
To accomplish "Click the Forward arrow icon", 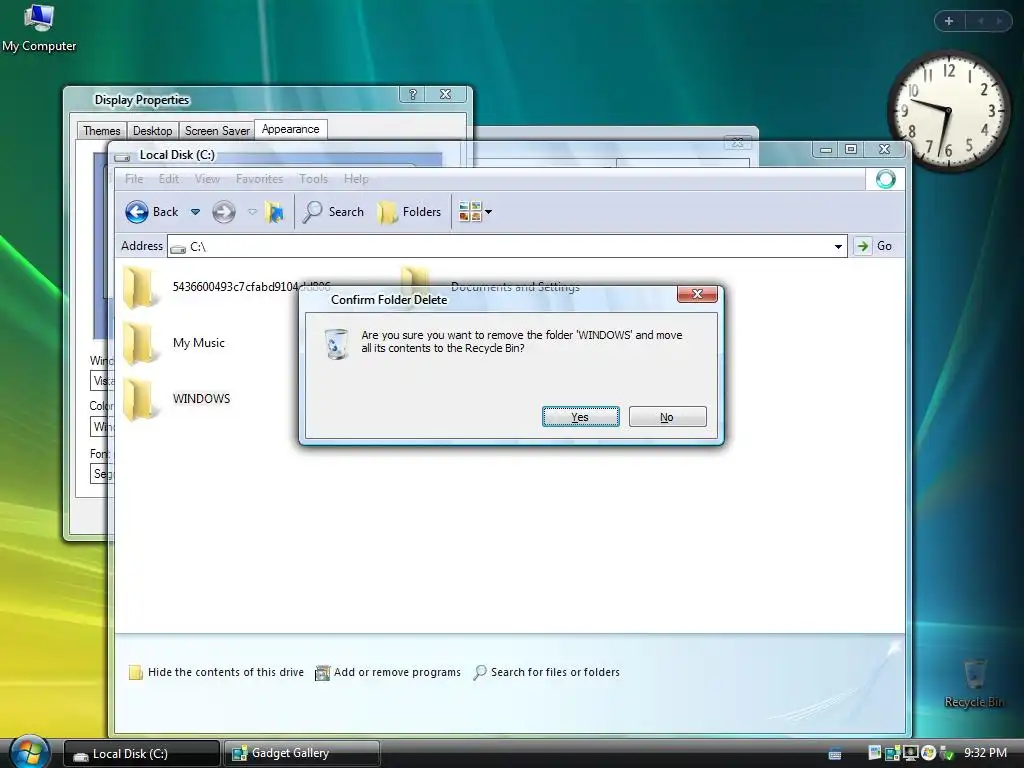I will (223, 212).
